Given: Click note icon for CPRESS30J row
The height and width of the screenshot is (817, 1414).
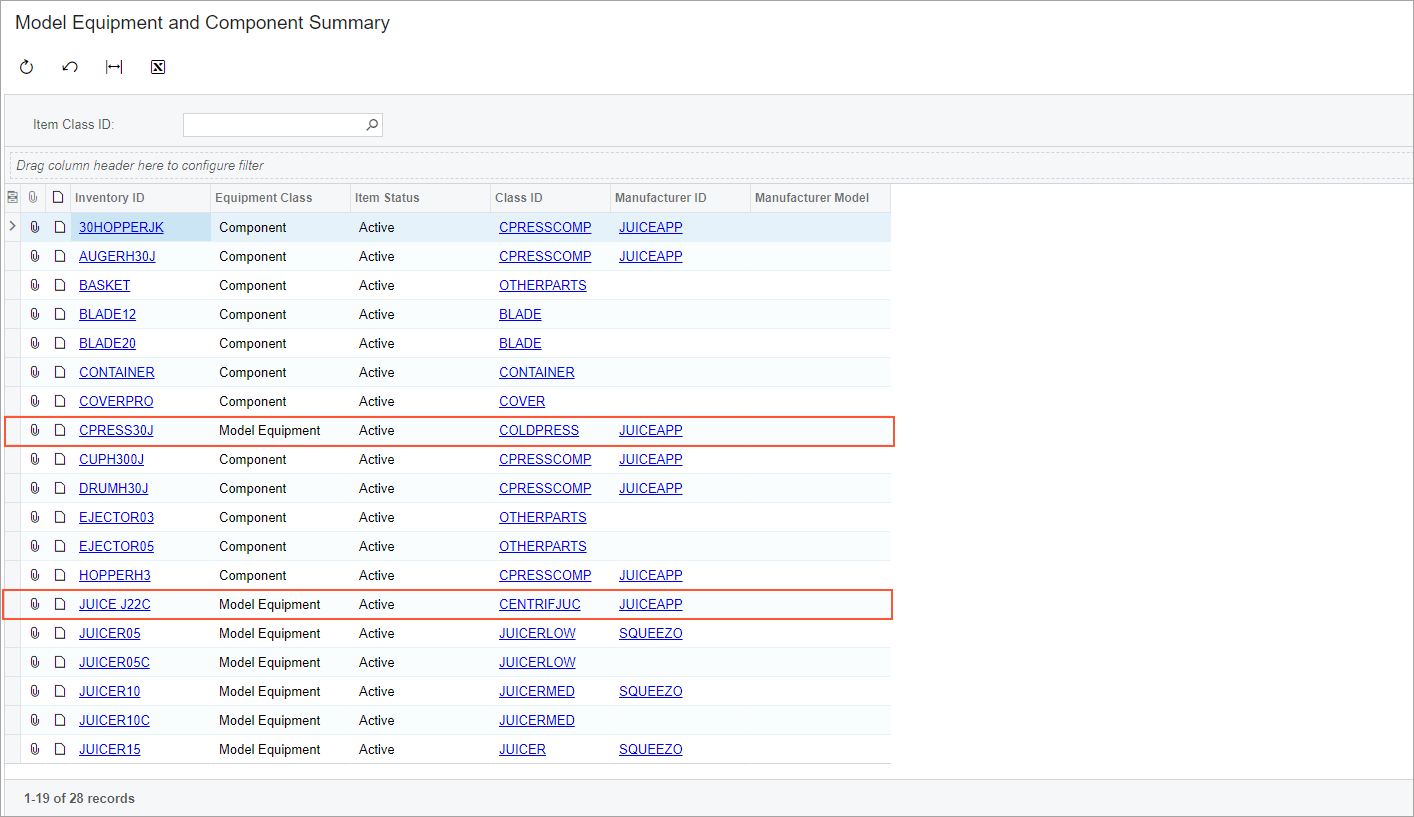Looking at the screenshot, I should 59,431.
